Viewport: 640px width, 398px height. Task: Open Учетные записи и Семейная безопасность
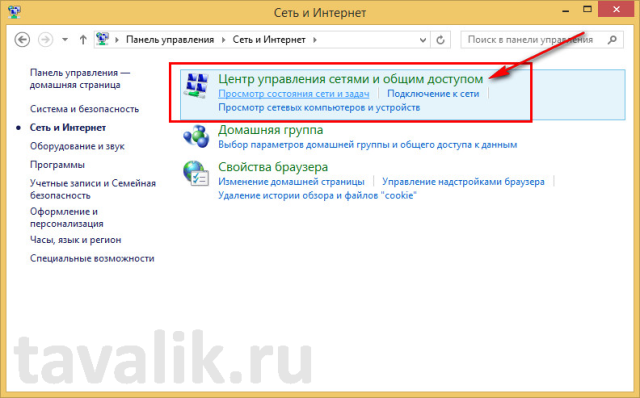pyautogui.click(x=93, y=189)
